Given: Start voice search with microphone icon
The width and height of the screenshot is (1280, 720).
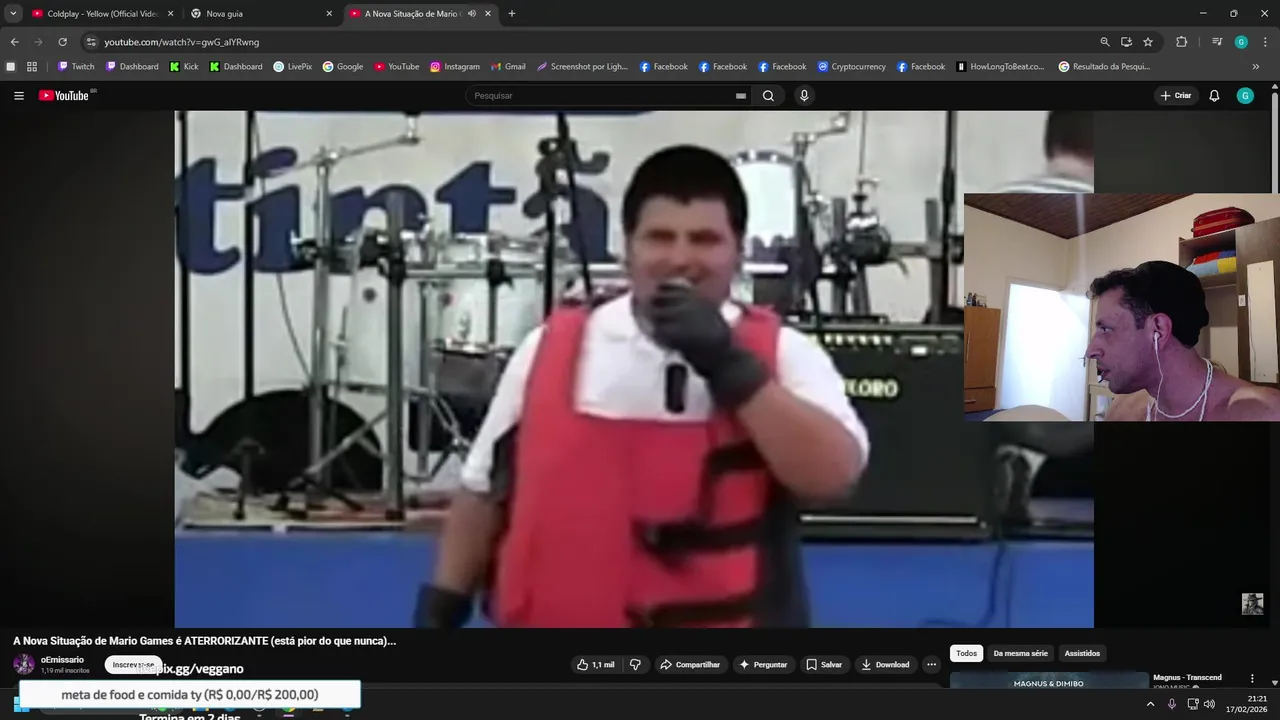Looking at the screenshot, I should (x=804, y=96).
